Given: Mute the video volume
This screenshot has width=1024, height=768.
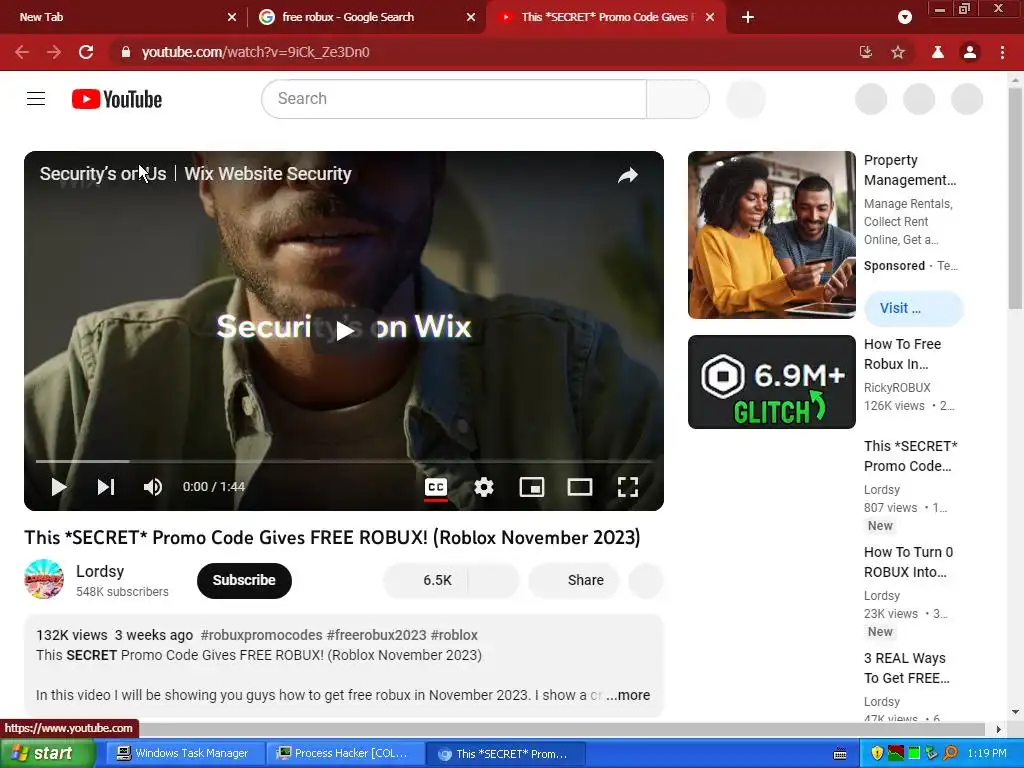Looking at the screenshot, I should point(153,487).
